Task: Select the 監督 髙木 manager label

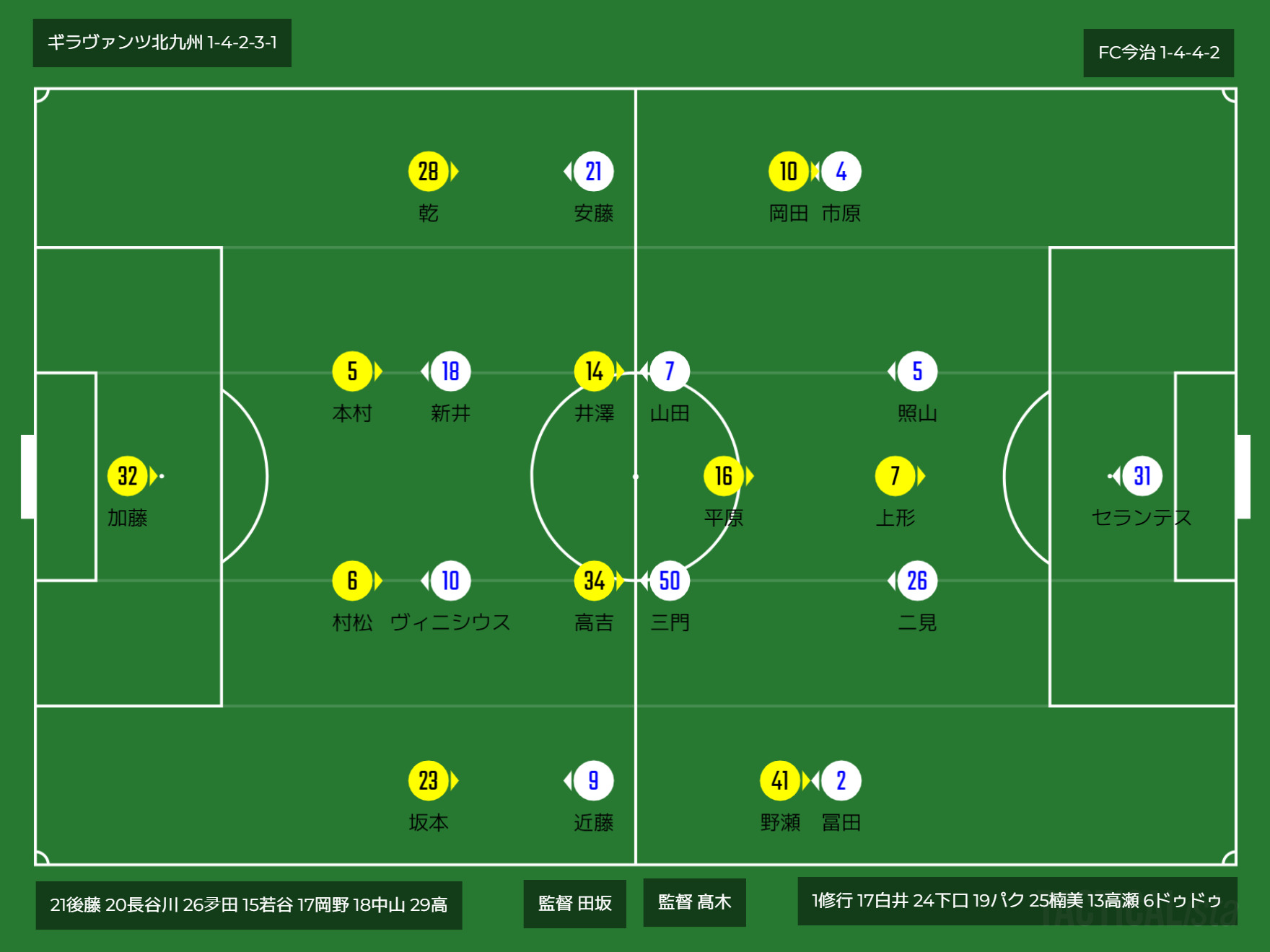Action: coord(695,902)
